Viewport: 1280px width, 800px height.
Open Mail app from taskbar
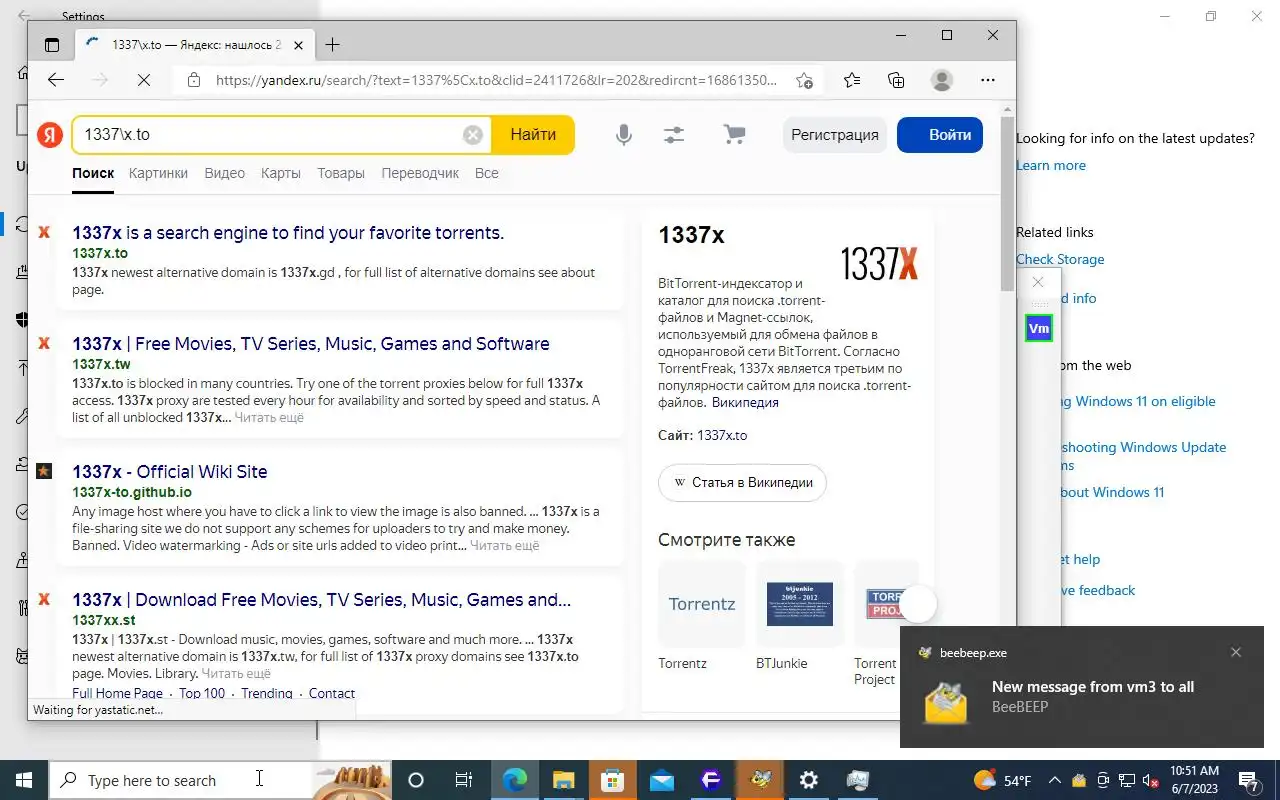pyautogui.click(x=661, y=780)
